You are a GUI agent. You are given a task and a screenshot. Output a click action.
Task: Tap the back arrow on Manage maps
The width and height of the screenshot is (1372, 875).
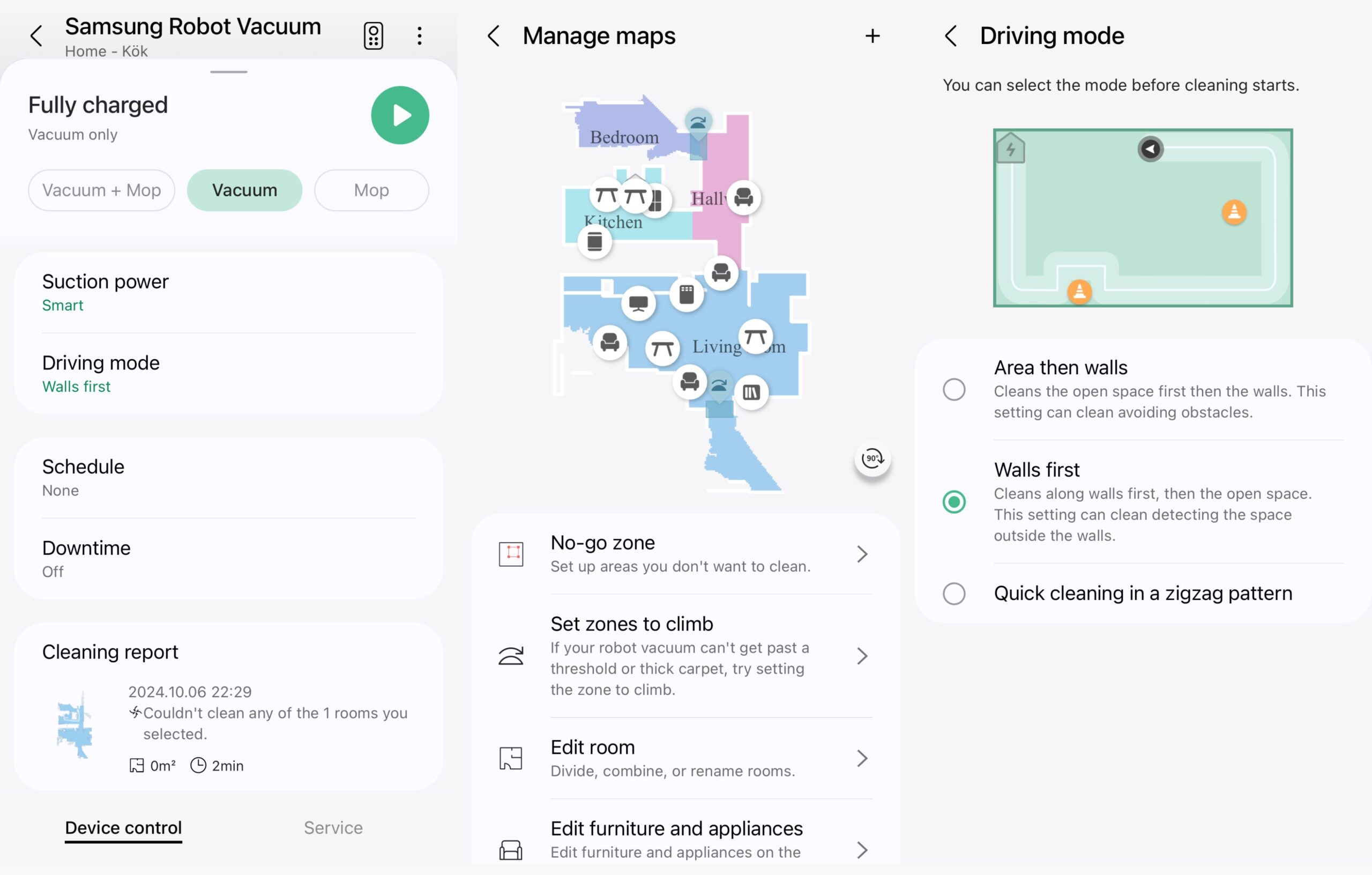tap(493, 36)
